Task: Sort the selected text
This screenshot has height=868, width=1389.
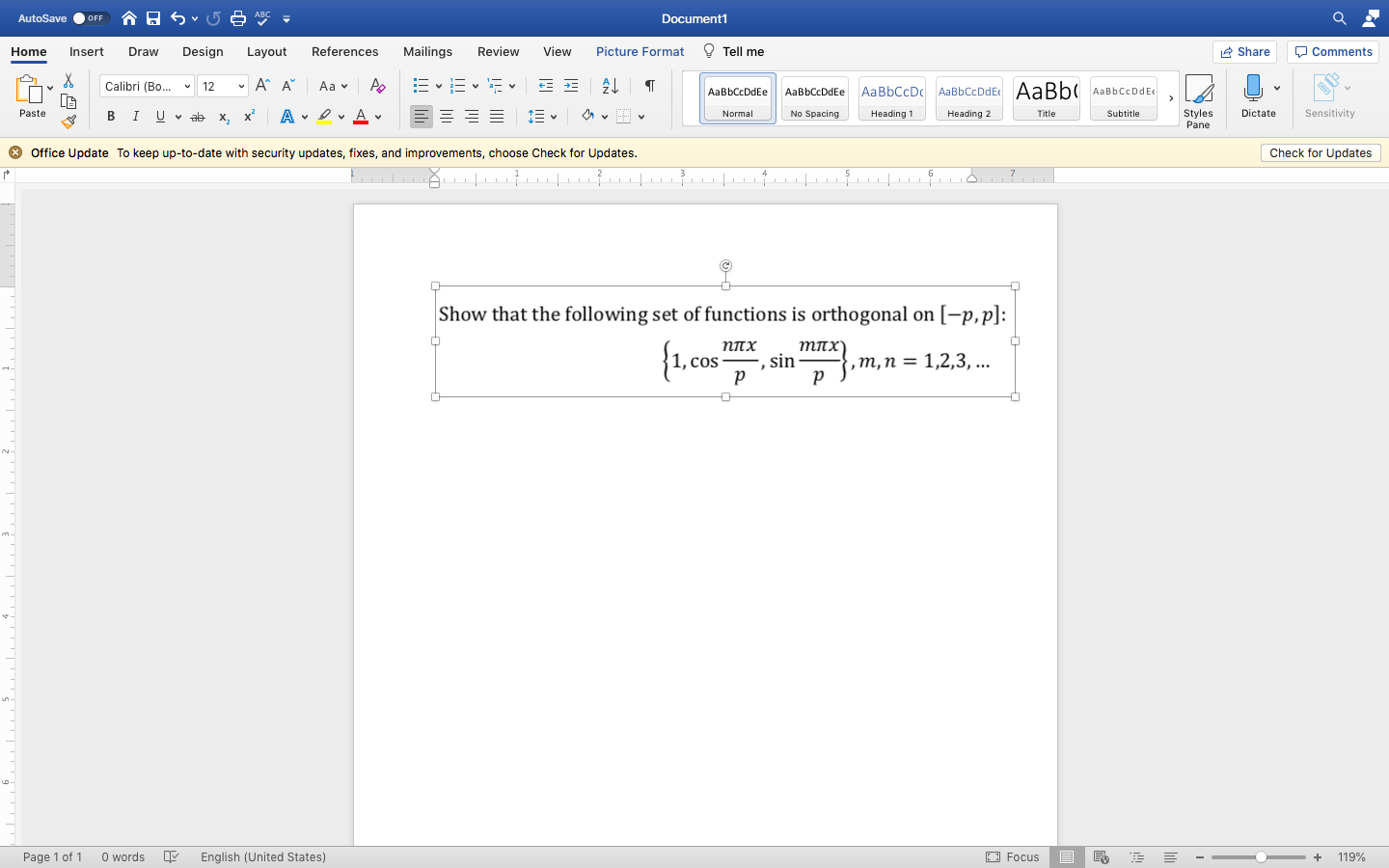Action: tap(610, 86)
